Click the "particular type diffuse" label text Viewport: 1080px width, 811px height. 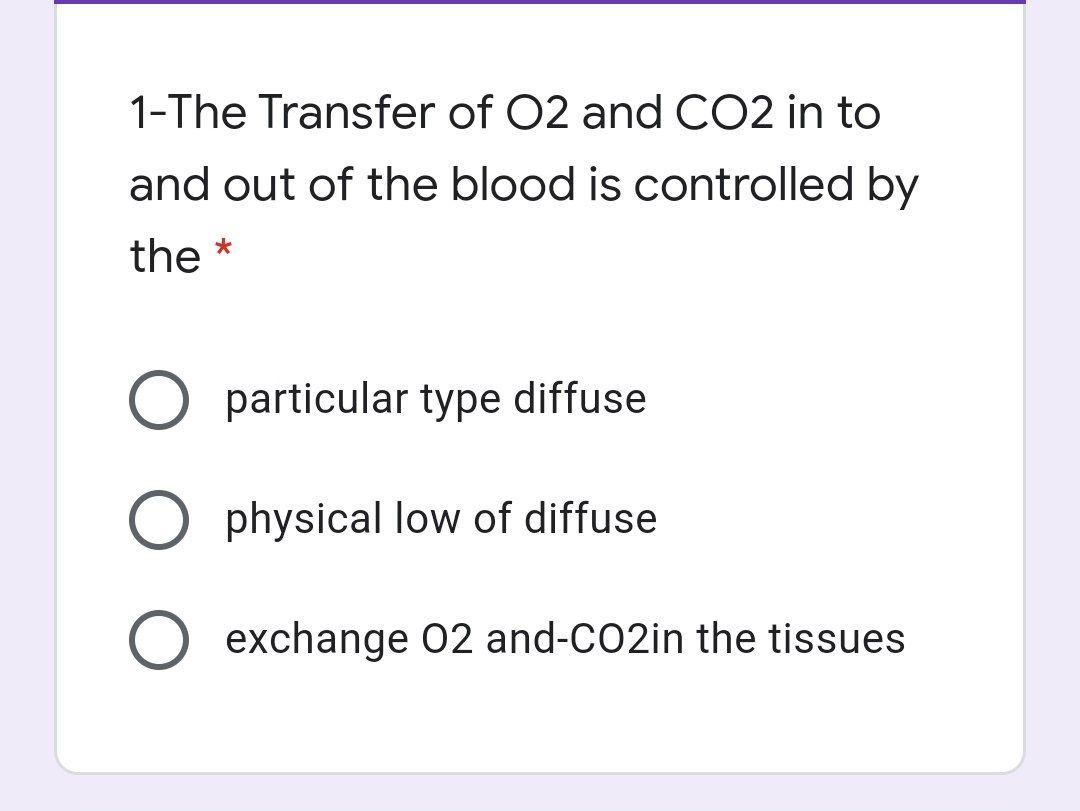coord(436,399)
